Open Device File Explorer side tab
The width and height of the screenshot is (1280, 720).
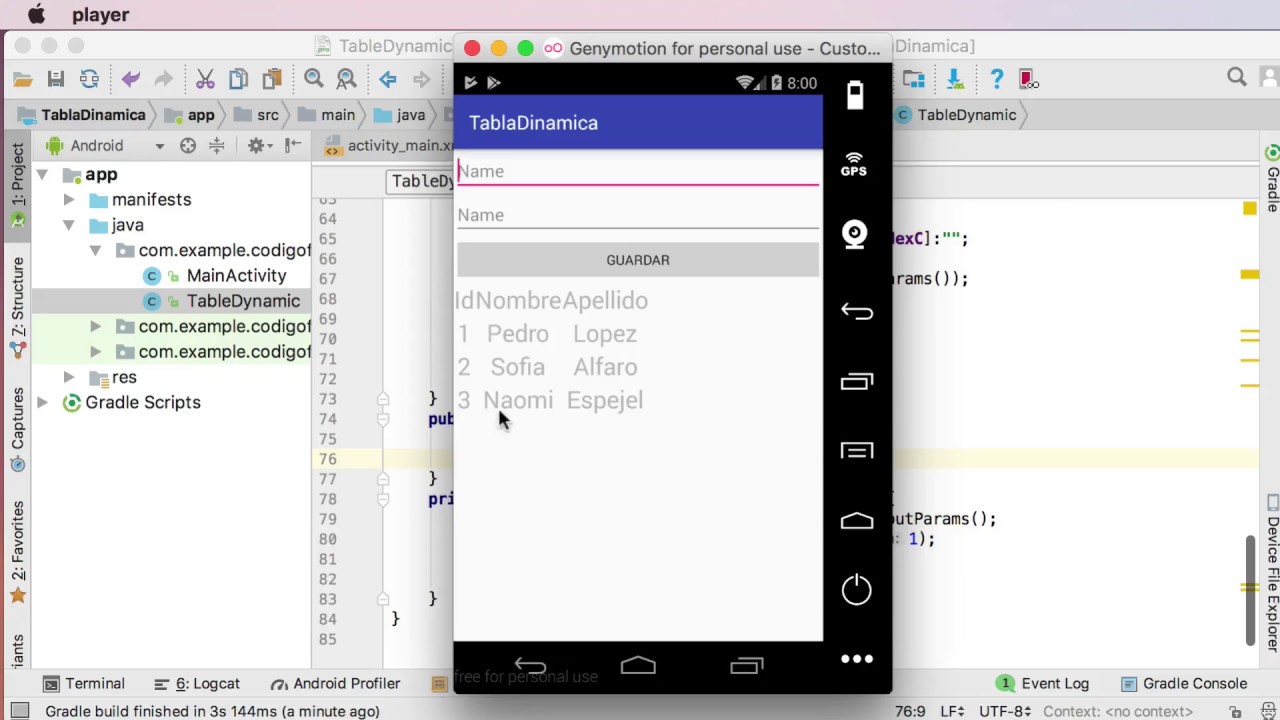point(1272,572)
